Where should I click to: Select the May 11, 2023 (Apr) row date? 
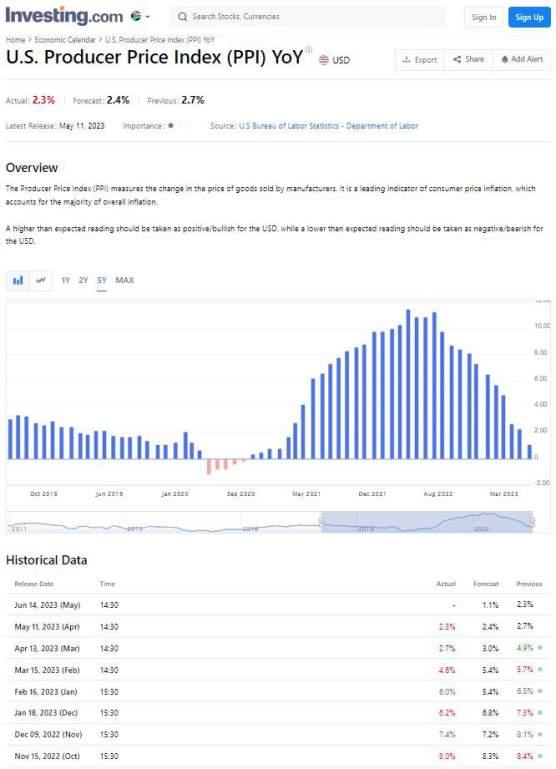tap(47, 627)
